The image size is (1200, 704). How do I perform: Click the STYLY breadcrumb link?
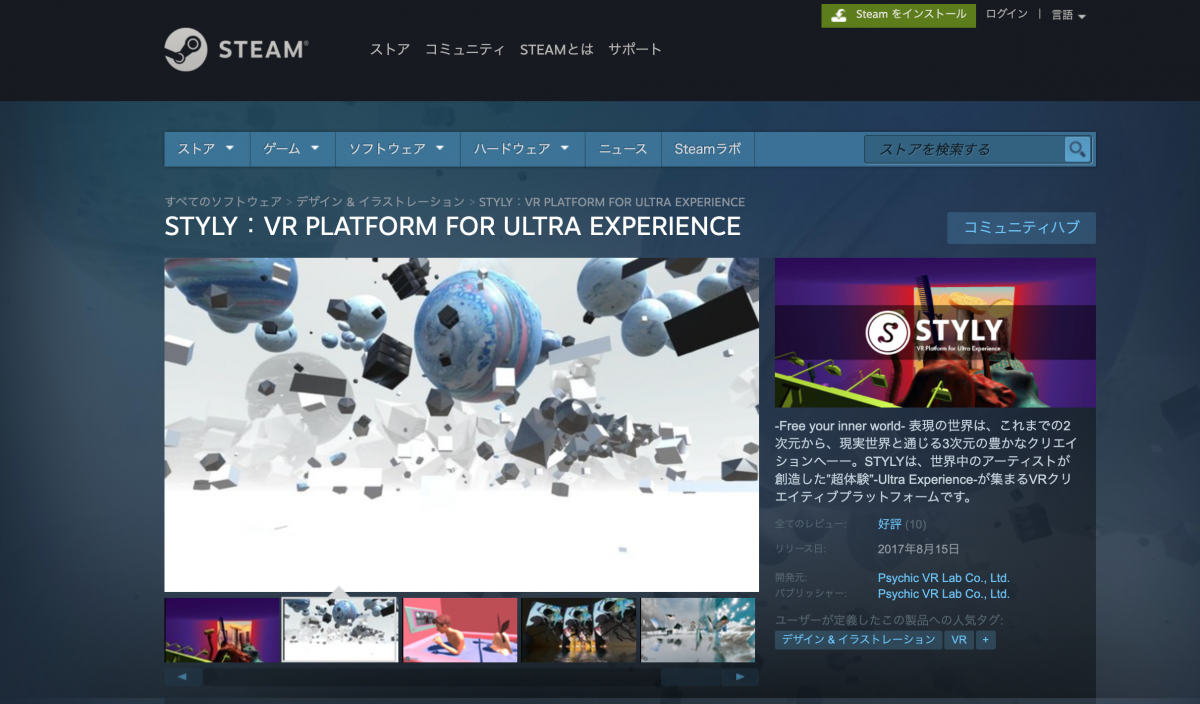[x=612, y=202]
